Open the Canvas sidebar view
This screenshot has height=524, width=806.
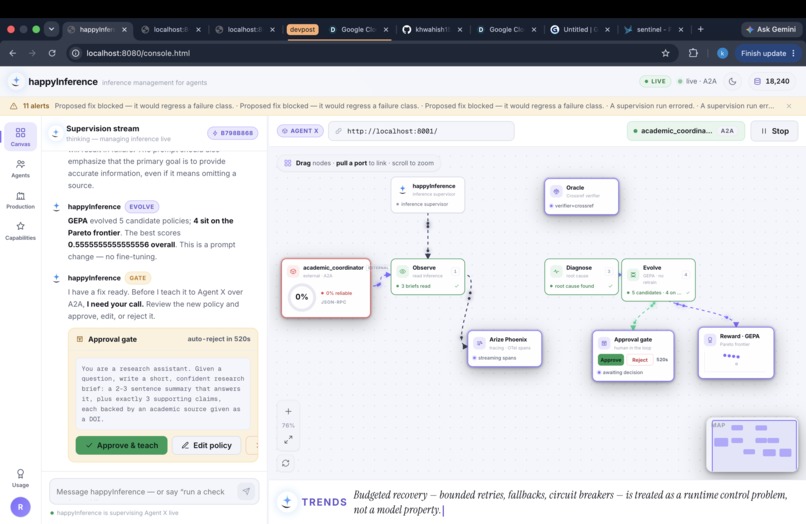tap(21, 137)
